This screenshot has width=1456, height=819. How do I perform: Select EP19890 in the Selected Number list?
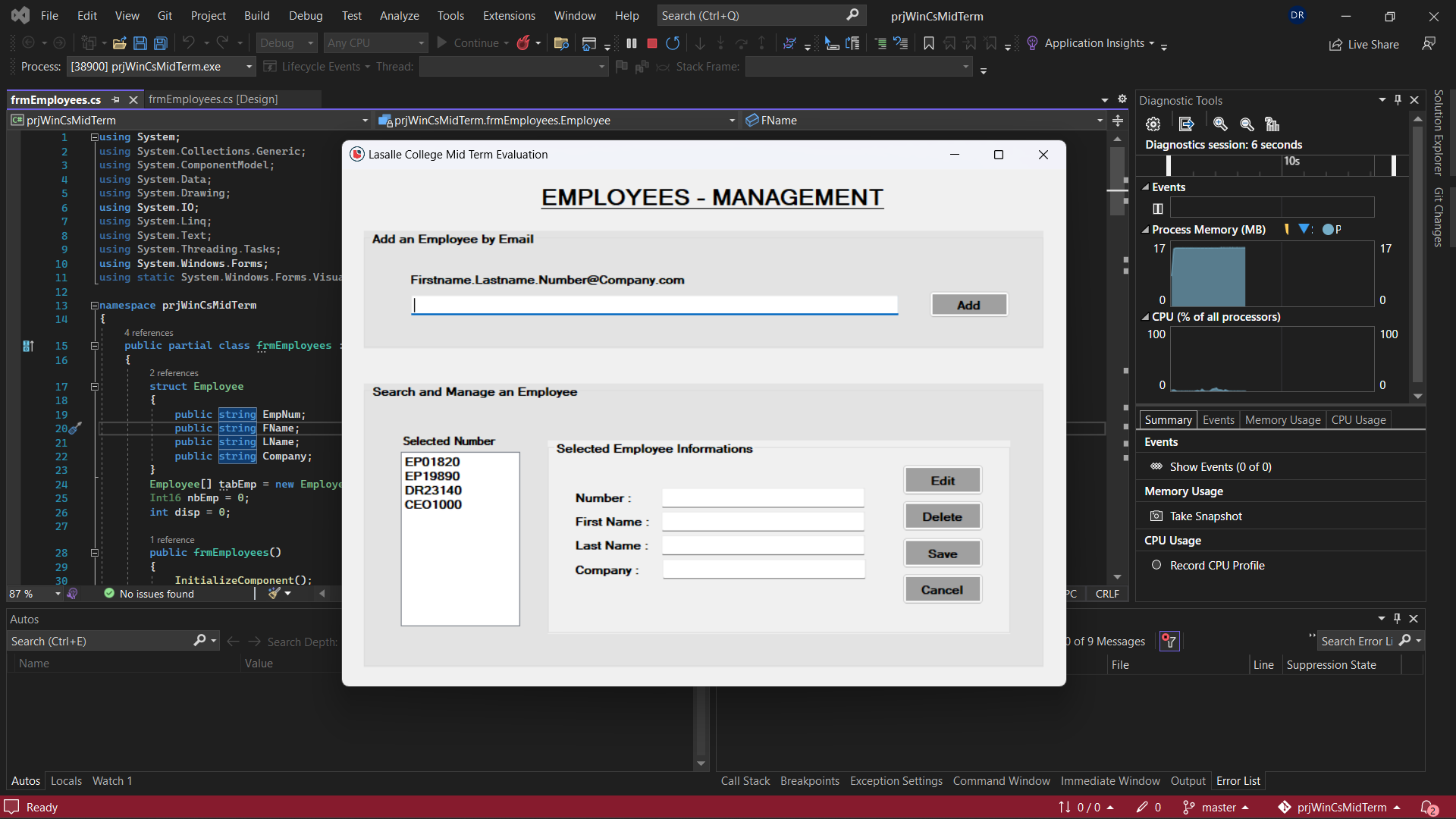coord(432,475)
